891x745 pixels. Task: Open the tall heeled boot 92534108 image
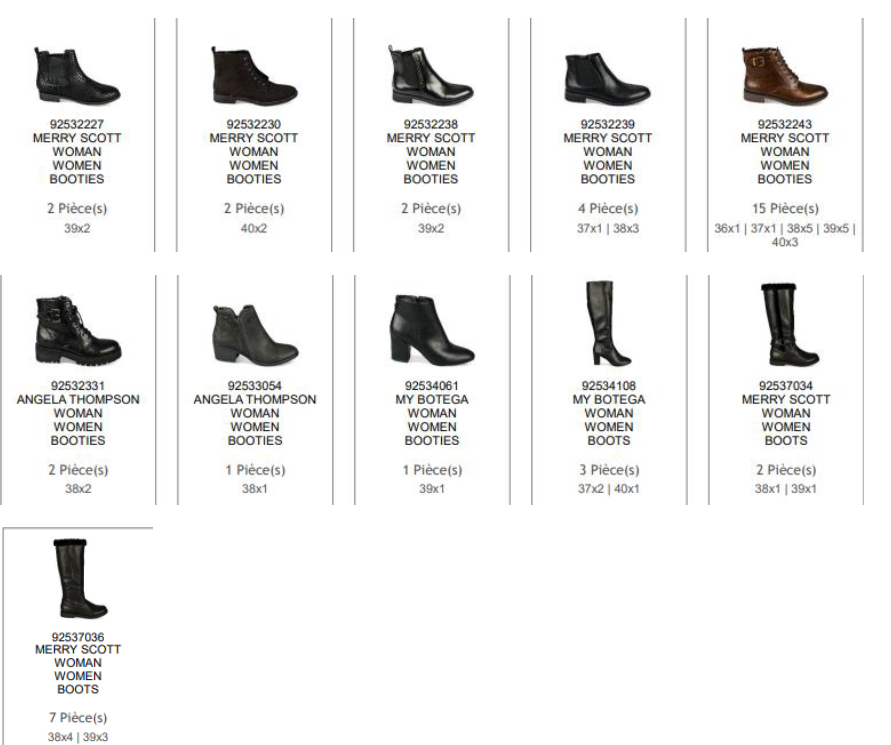[608, 324]
